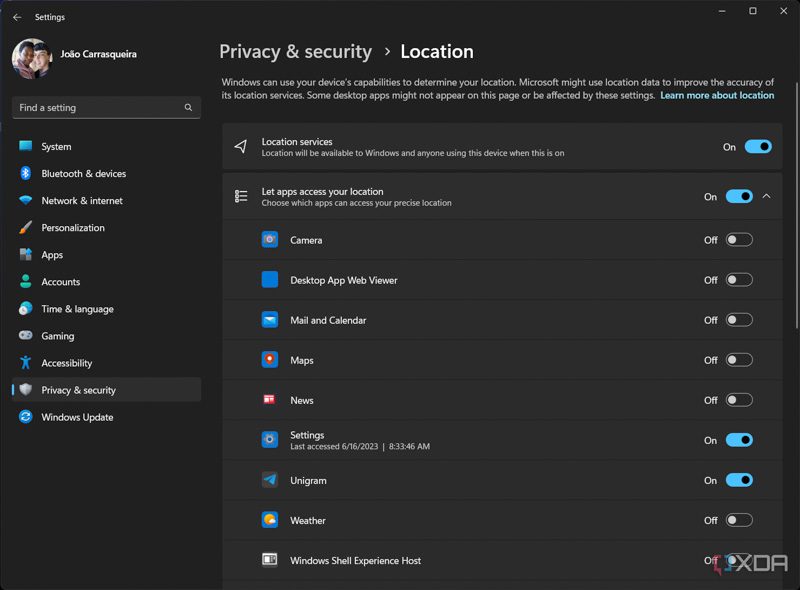
Task: Click the Network wifi icon
Action: coord(26,201)
